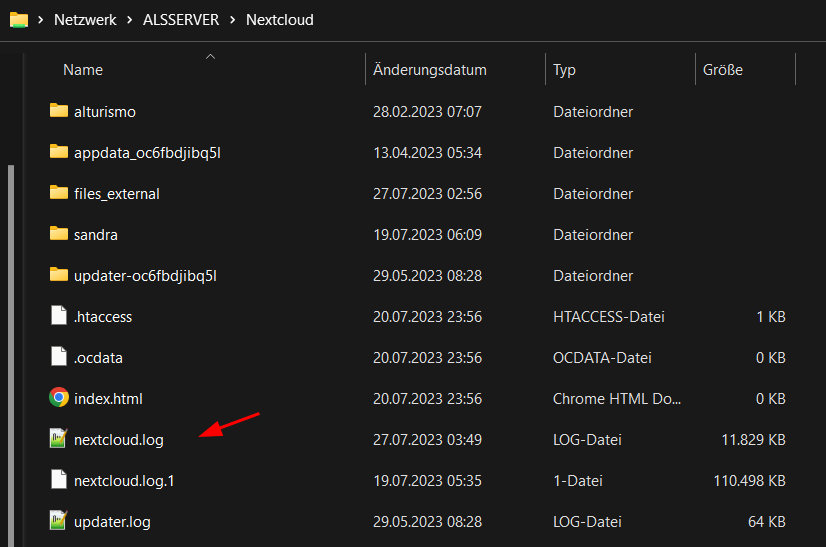Click the updater.log file icon
The height and width of the screenshot is (547, 826).
(x=58, y=521)
